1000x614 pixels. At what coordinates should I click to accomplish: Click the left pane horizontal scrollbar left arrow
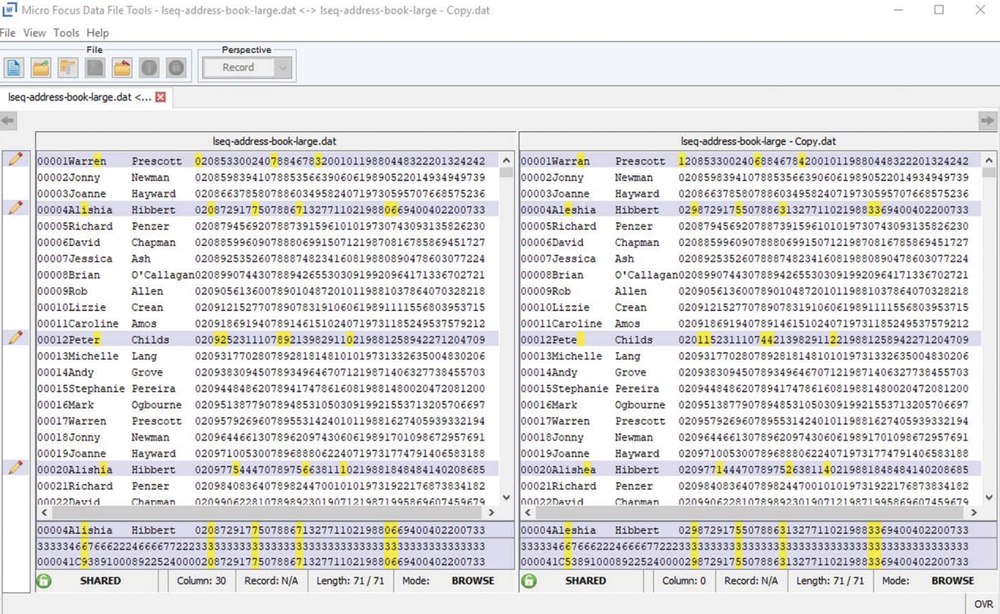click(x=44, y=512)
